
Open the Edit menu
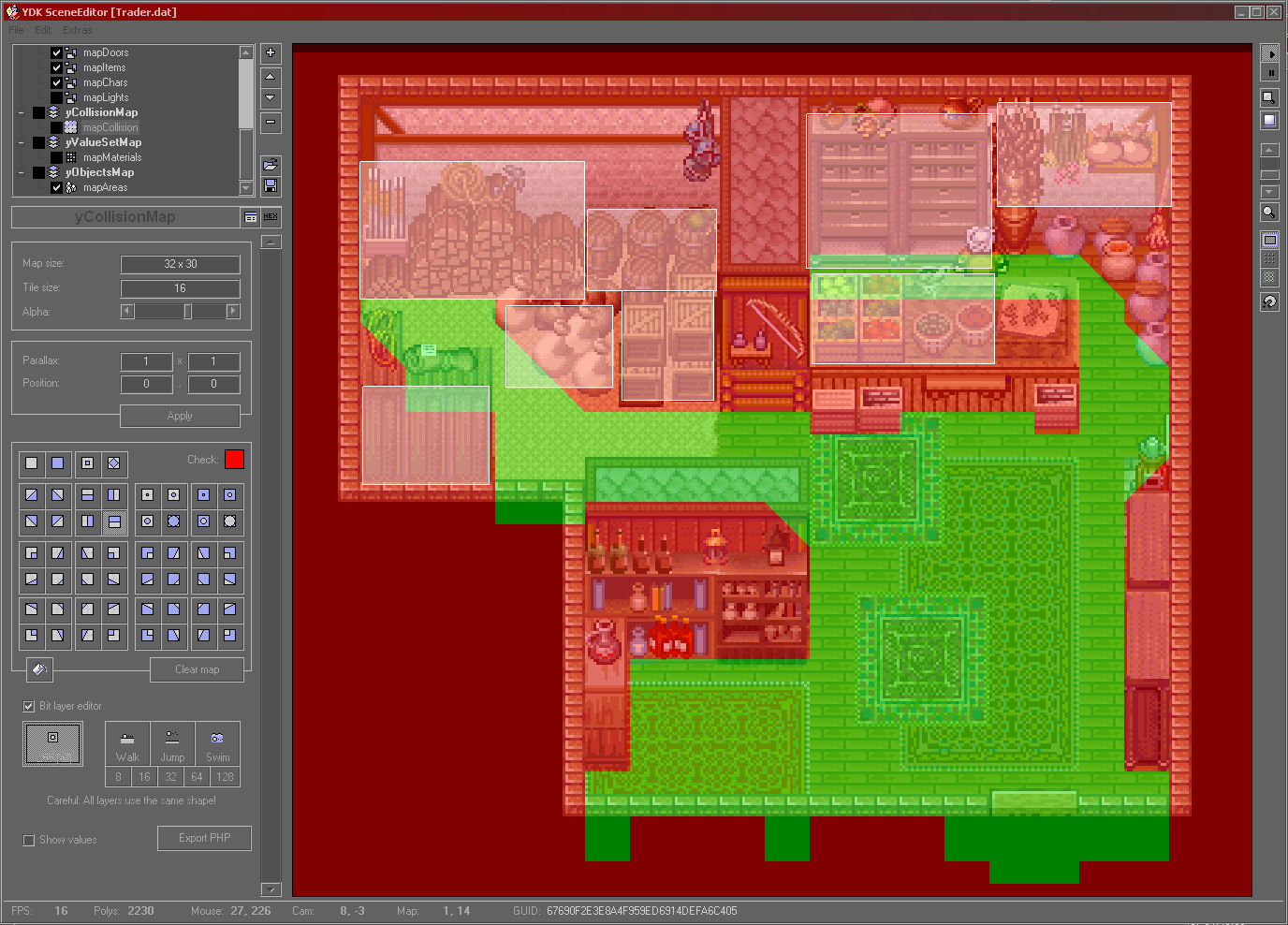click(x=43, y=30)
